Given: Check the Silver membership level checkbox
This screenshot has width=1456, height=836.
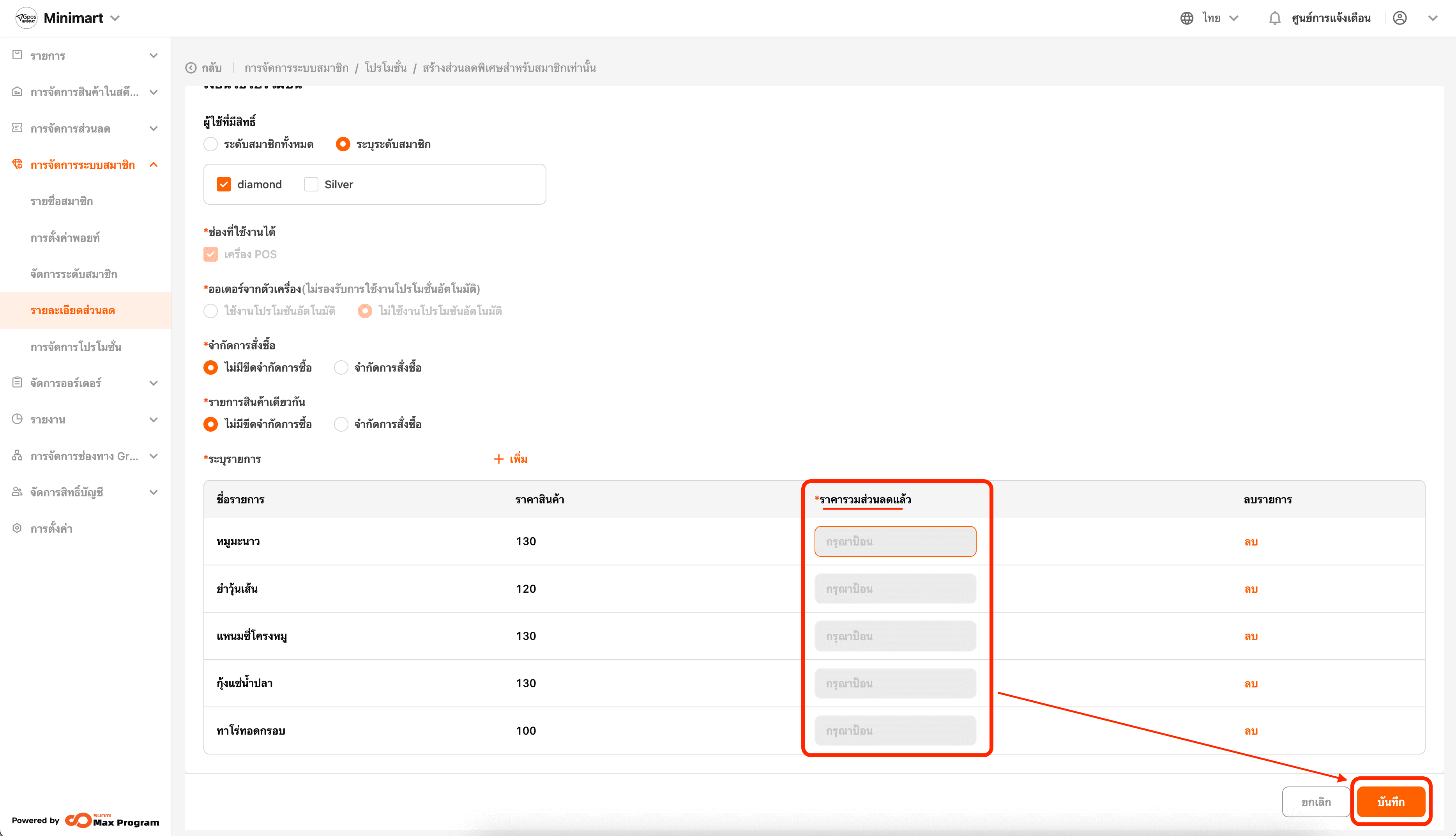Looking at the screenshot, I should point(311,184).
